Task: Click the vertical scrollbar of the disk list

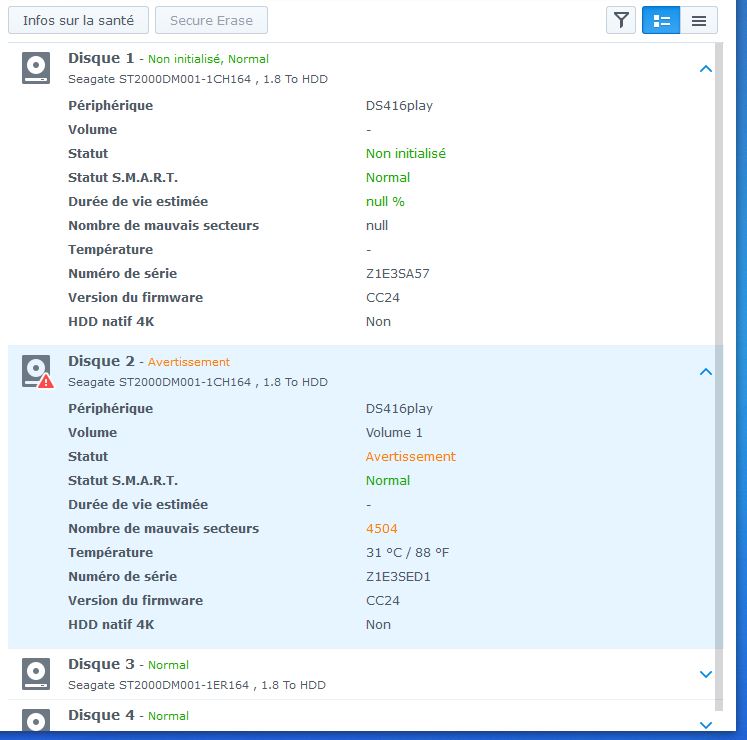Action: (x=719, y=376)
